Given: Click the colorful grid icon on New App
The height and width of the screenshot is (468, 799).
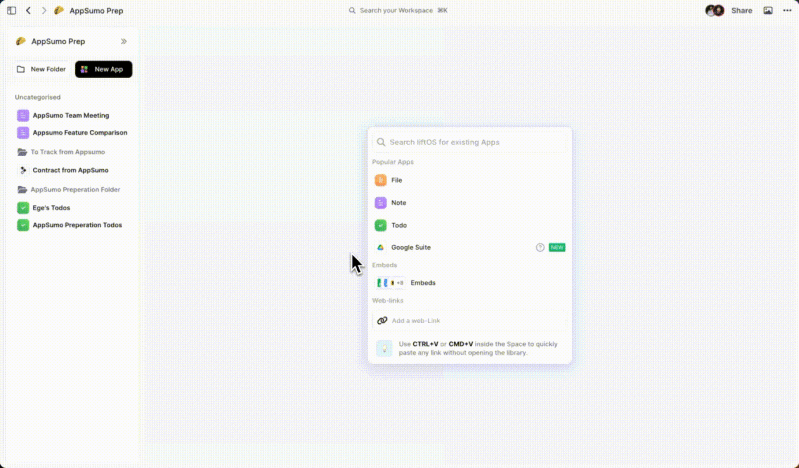Looking at the screenshot, I should pos(85,69).
